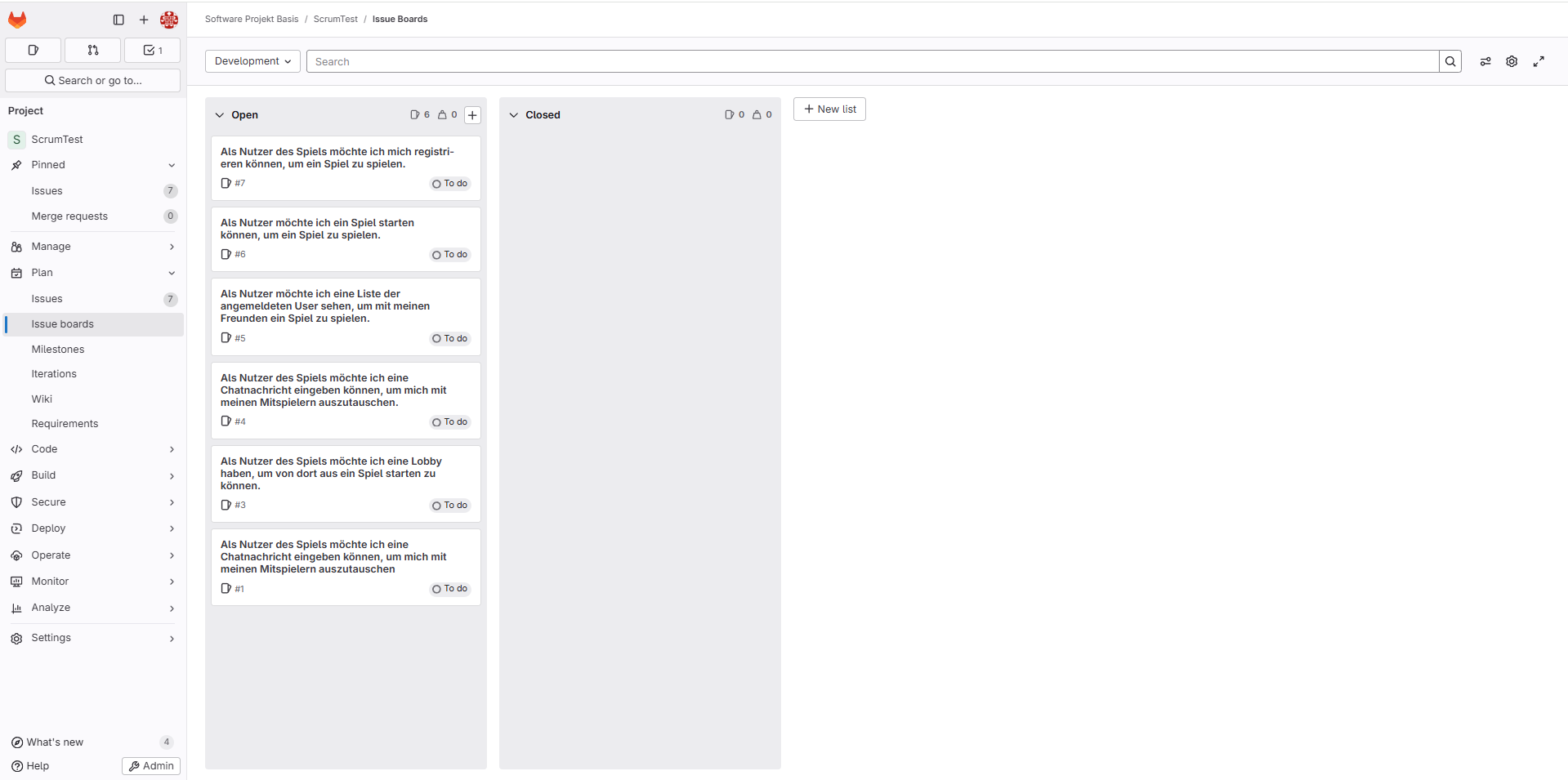Toggle fullscreen board view
1568x780 pixels.
(1539, 61)
